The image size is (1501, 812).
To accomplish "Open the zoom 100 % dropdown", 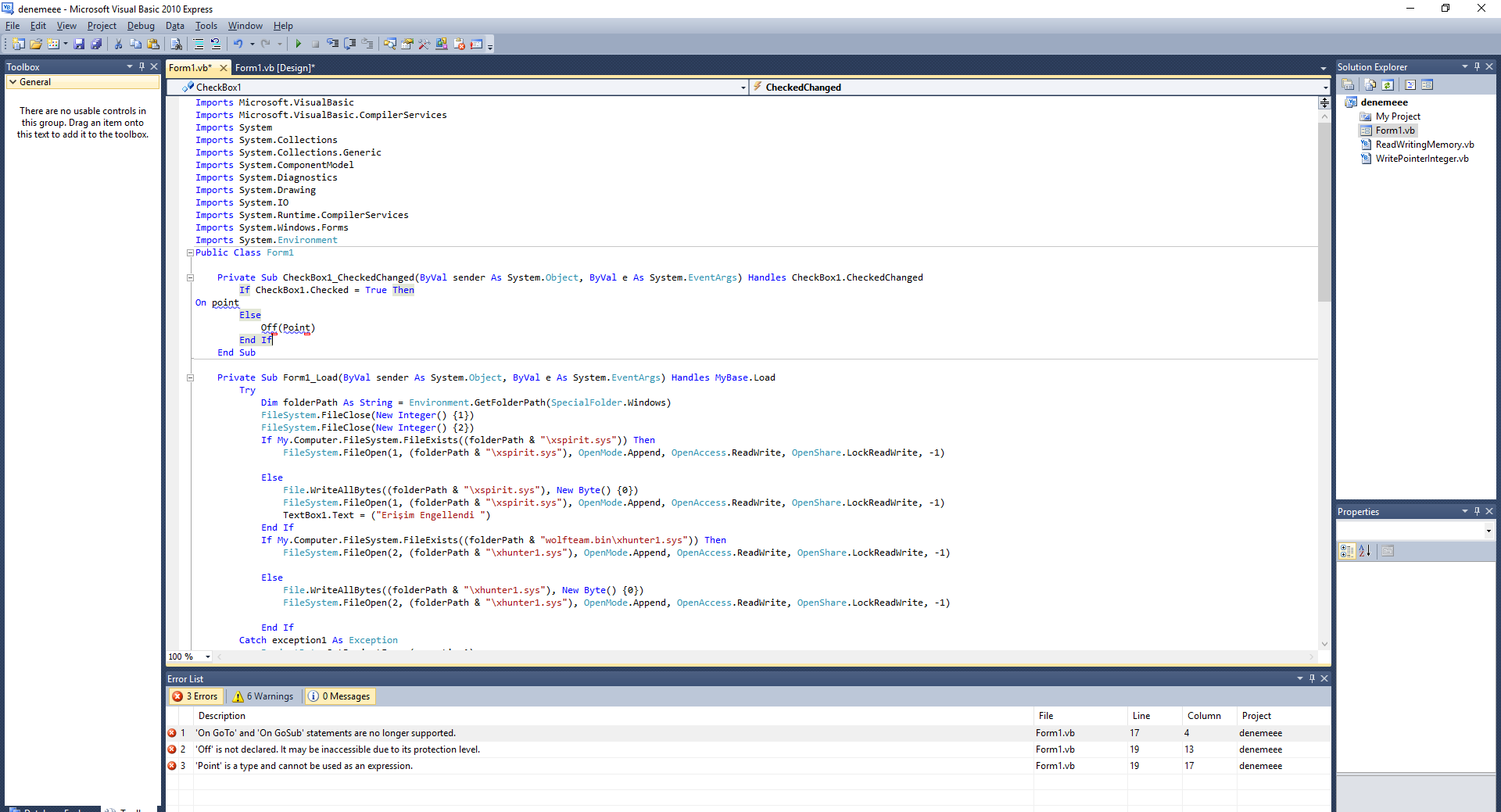I will pyautogui.click(x=208, y=656).
